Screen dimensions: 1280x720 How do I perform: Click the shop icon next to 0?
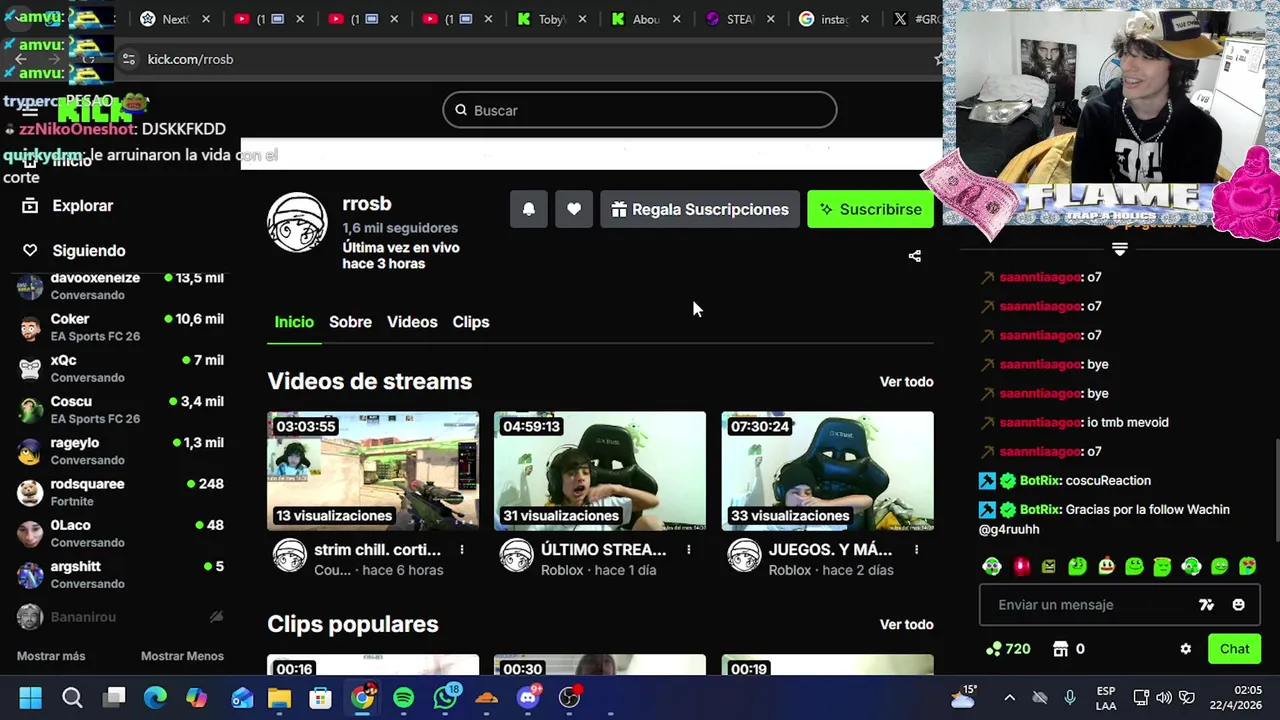point(1061,649)
